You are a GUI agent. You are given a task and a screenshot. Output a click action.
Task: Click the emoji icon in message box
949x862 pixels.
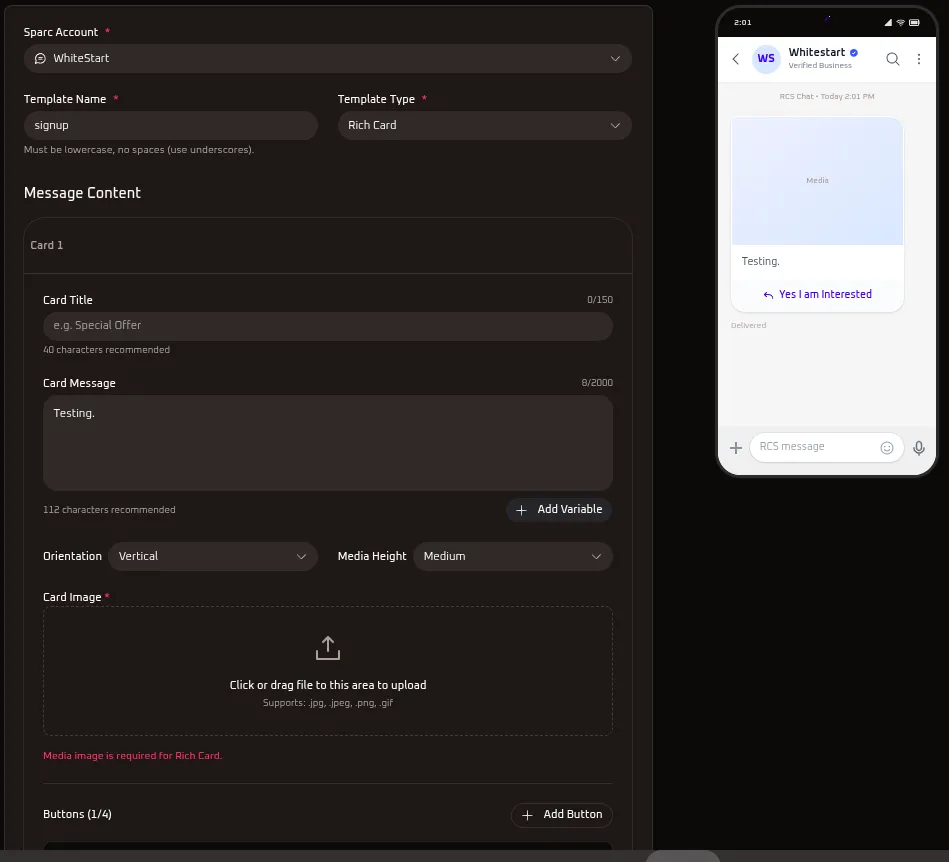tap(887, 448)
